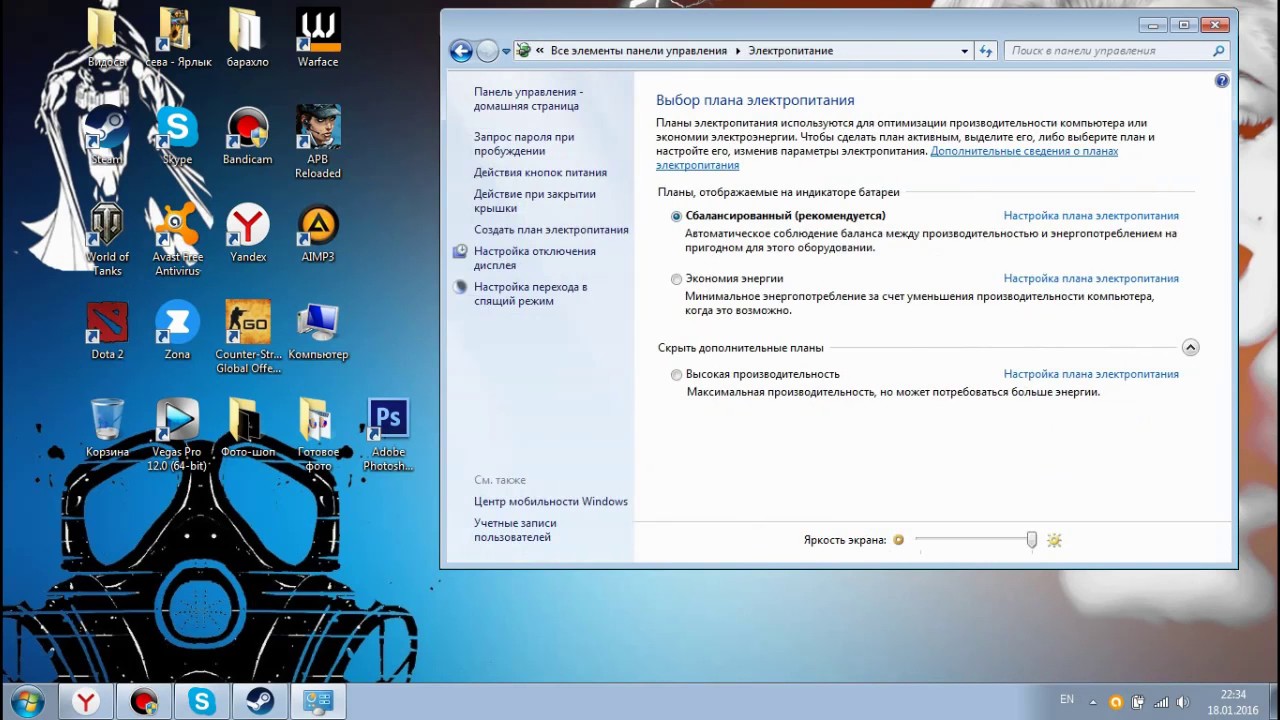Open the Avast Free Antivirus desktop icon
This screenshot has height=720, width=1280.
coord(177,239)
